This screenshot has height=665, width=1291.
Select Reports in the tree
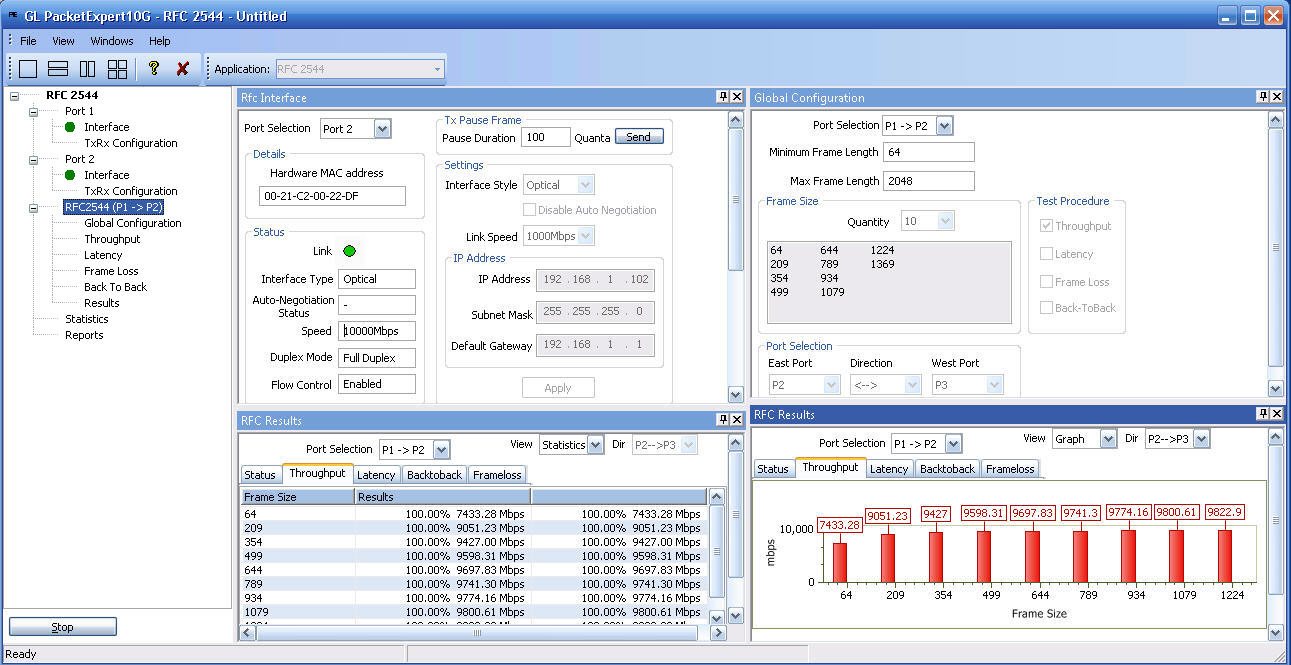(84, 335)
